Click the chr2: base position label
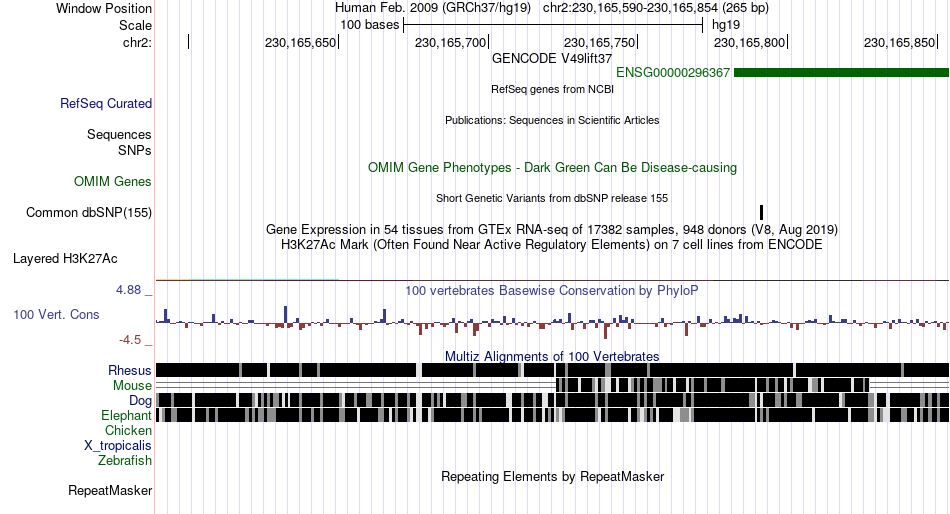 coord(137,42)
